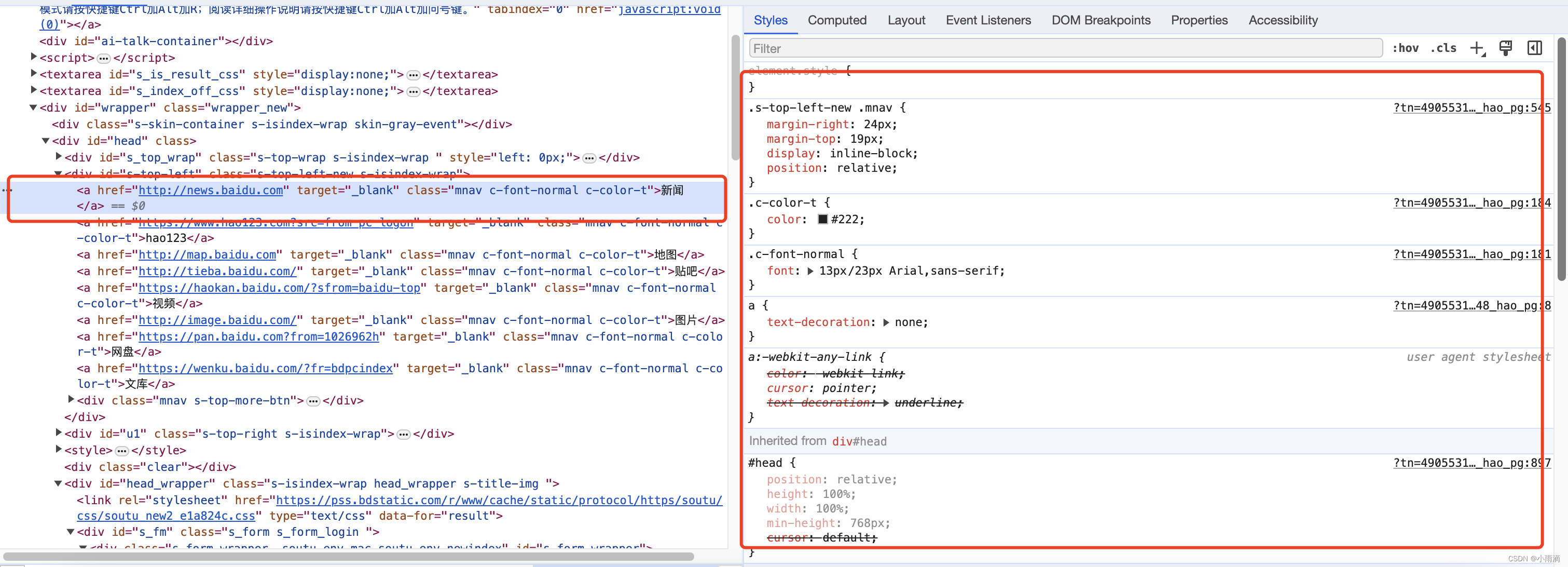Switch to the Computed tab
This screenshot has height=567, width=1568.
tap(837, 20)
